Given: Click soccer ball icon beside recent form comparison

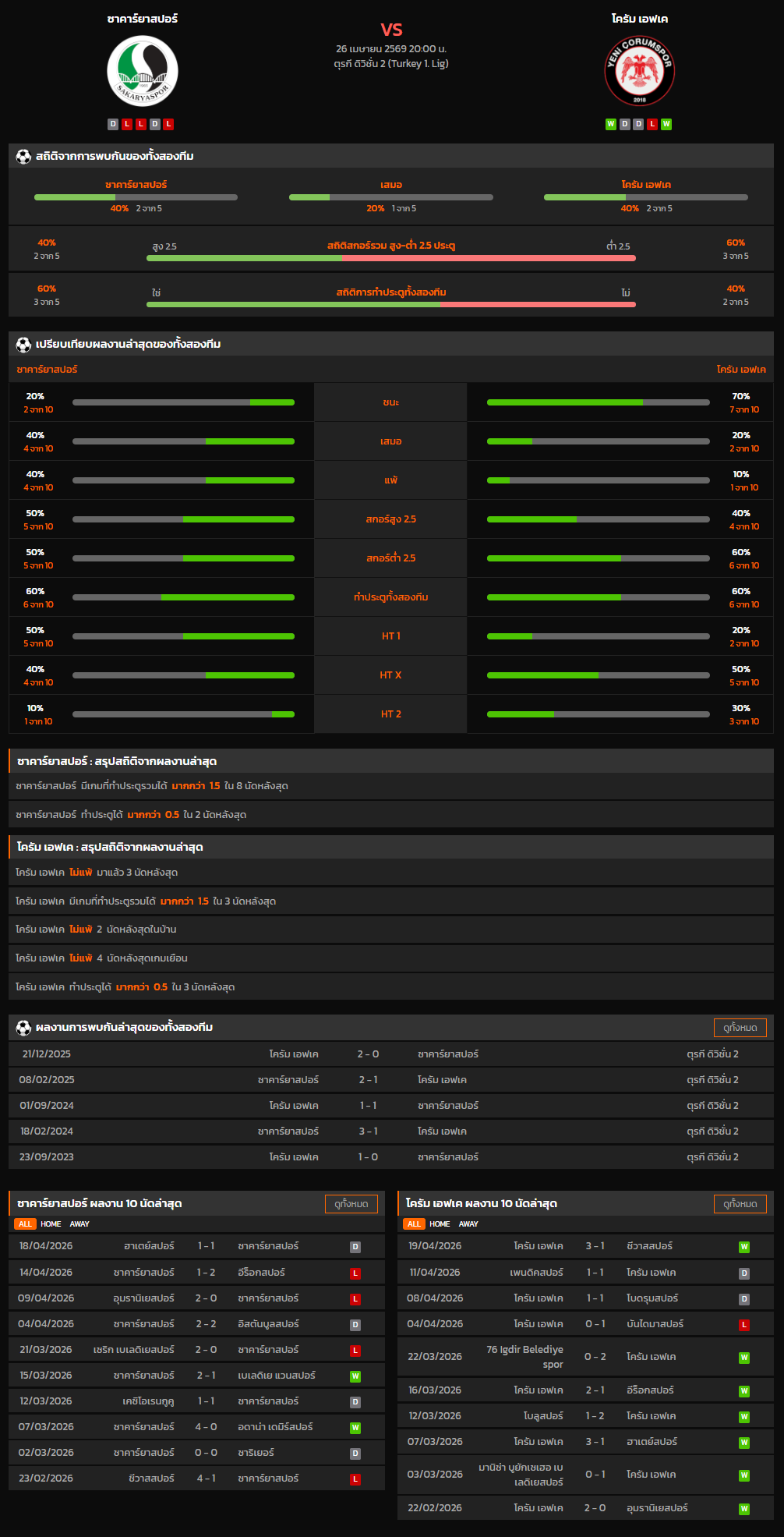Looking at the screenshot, I should click(x=23, y=344).
